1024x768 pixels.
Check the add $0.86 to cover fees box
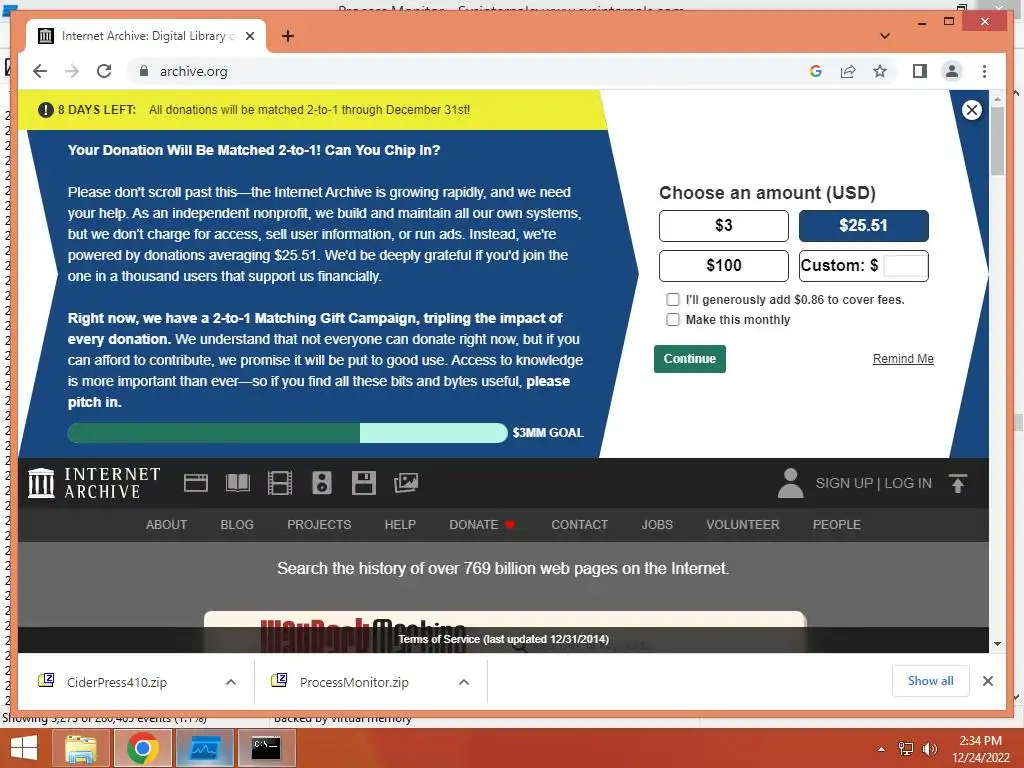[x=673, y=300]
